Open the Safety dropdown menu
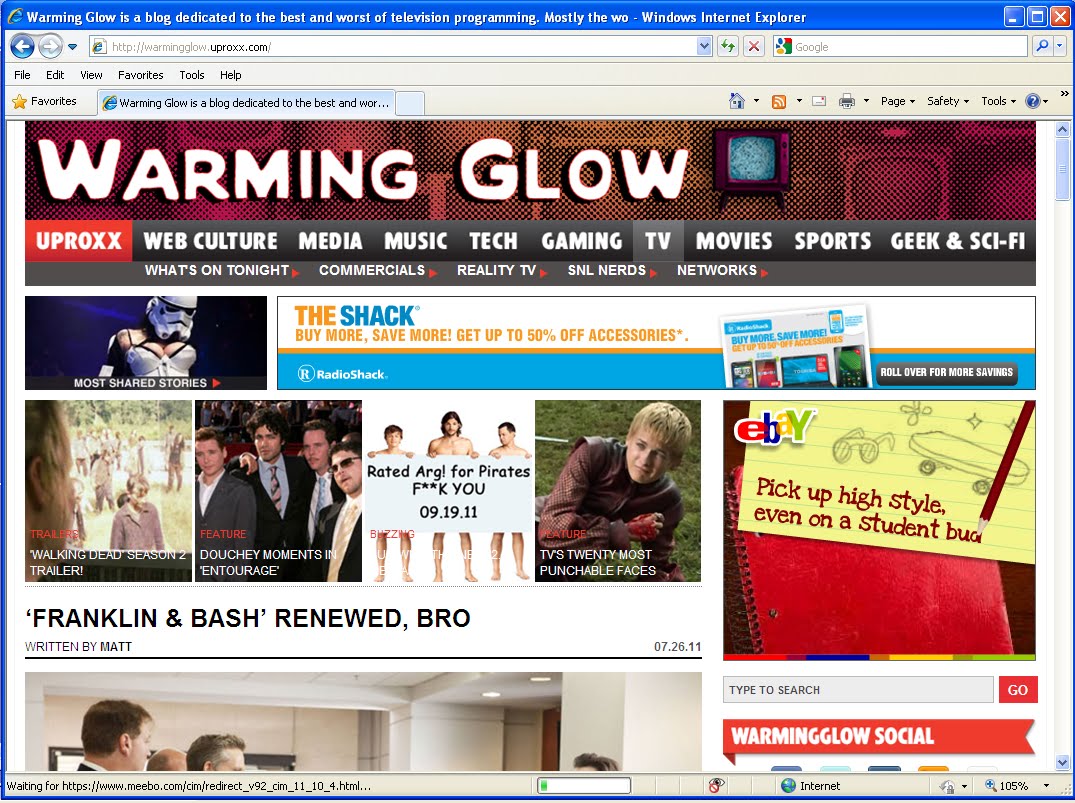The width and height of the screenshot is (1075, 803). coord(947,101)
